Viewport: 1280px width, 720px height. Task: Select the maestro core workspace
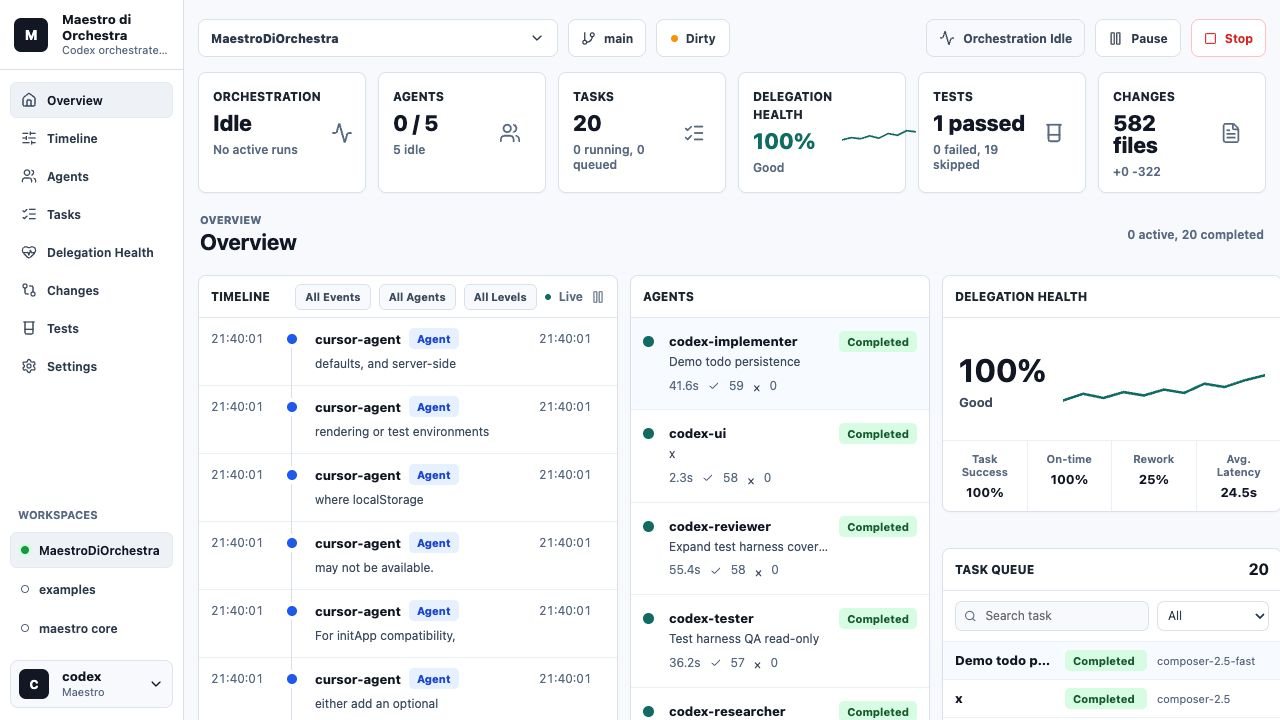click(91, 628)
